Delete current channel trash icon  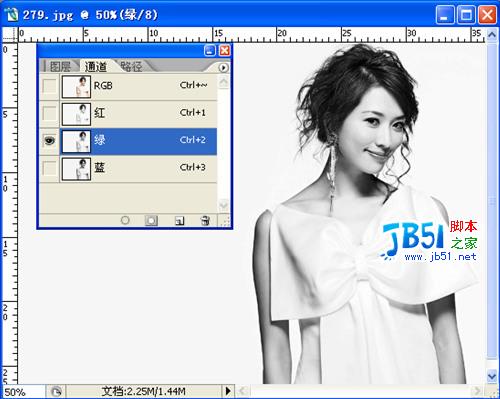205,220
